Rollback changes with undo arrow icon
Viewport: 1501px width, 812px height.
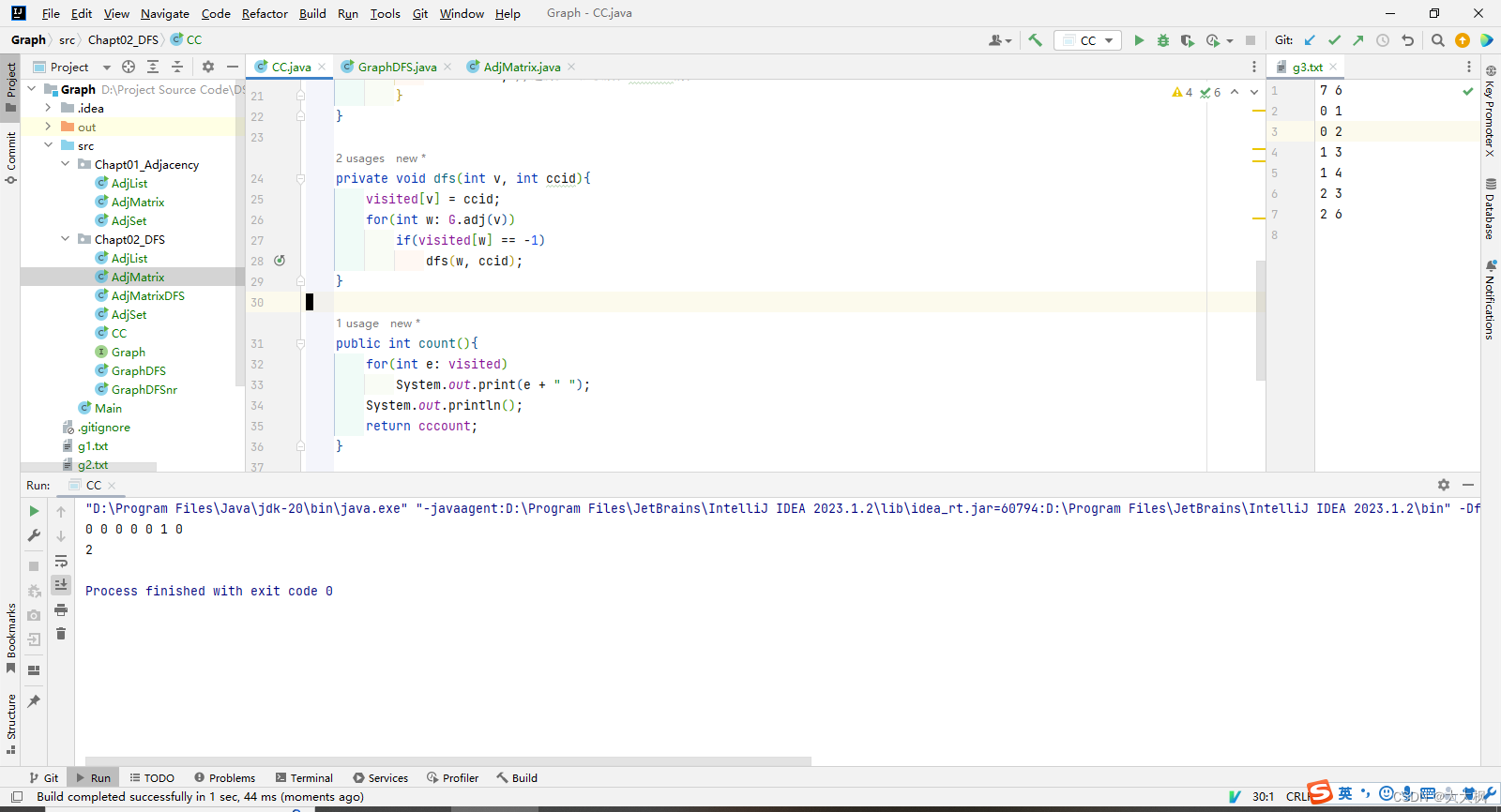pyautogui.click(x=1407, y=40)
